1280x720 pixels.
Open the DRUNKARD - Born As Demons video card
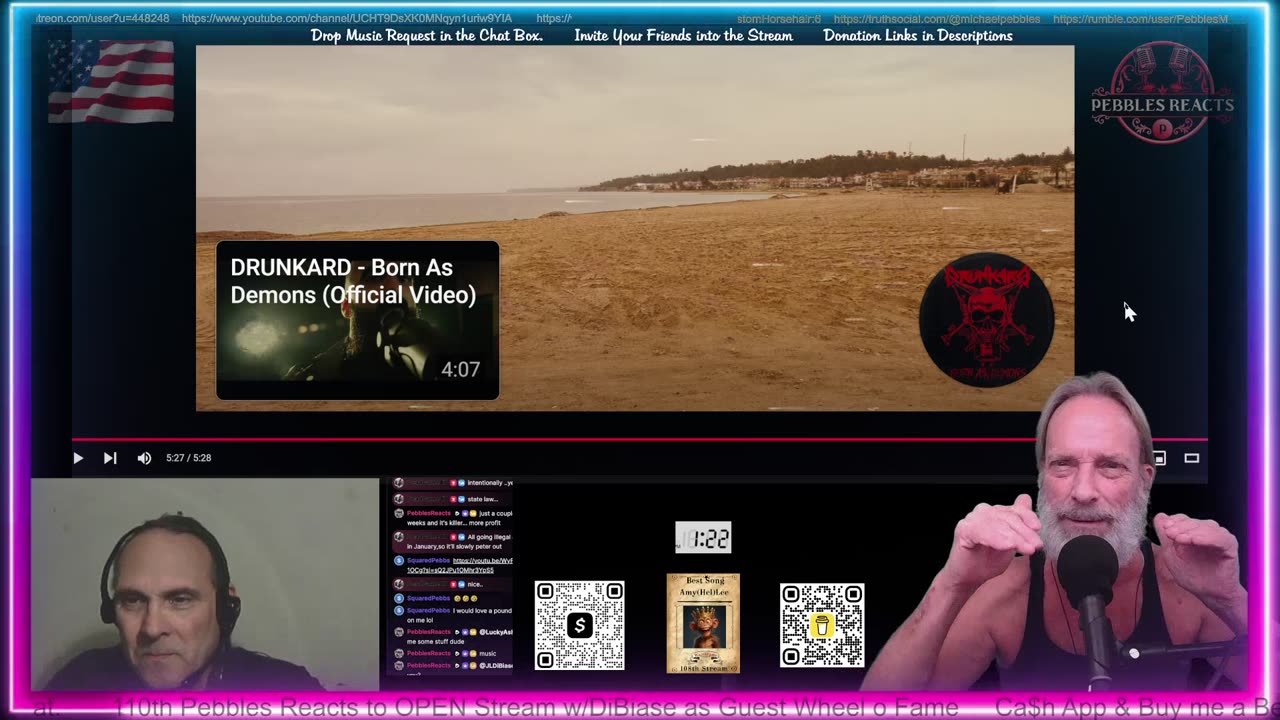[358, 320]
